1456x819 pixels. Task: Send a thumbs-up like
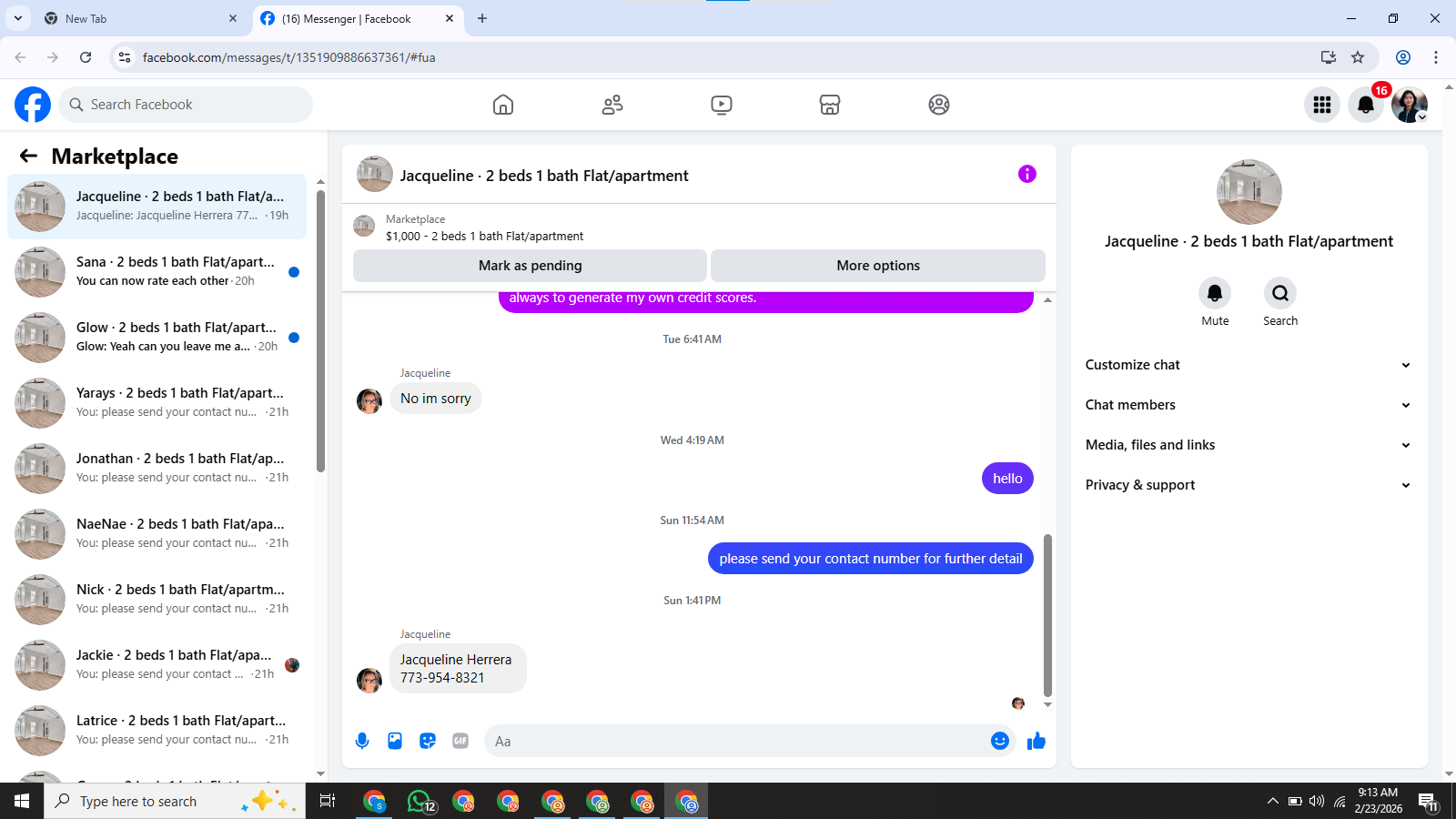1036,741
